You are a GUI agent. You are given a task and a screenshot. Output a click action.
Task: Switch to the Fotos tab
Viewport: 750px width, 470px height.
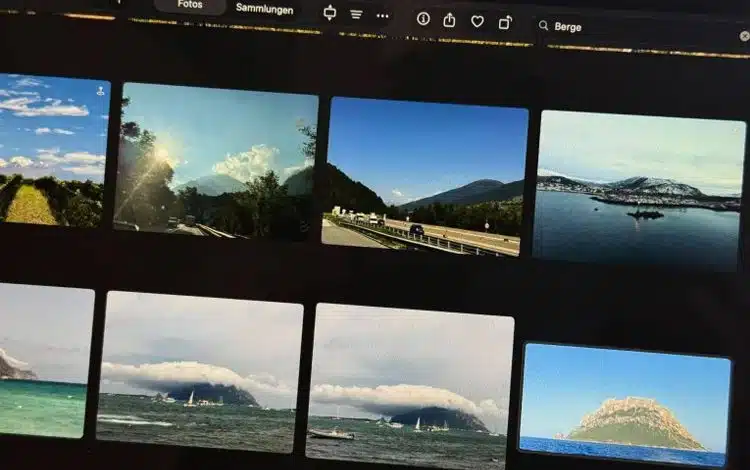coord(190,5)
